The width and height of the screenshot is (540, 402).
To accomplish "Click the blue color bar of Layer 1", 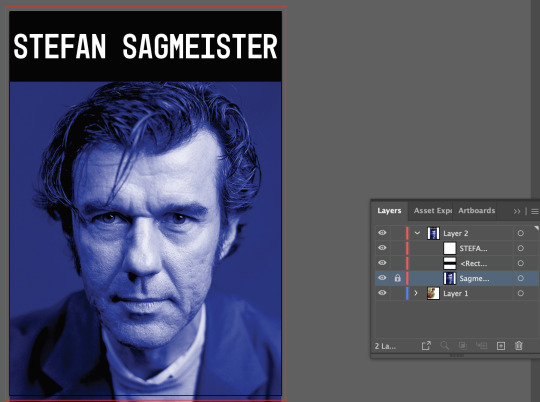I will 407,293.
